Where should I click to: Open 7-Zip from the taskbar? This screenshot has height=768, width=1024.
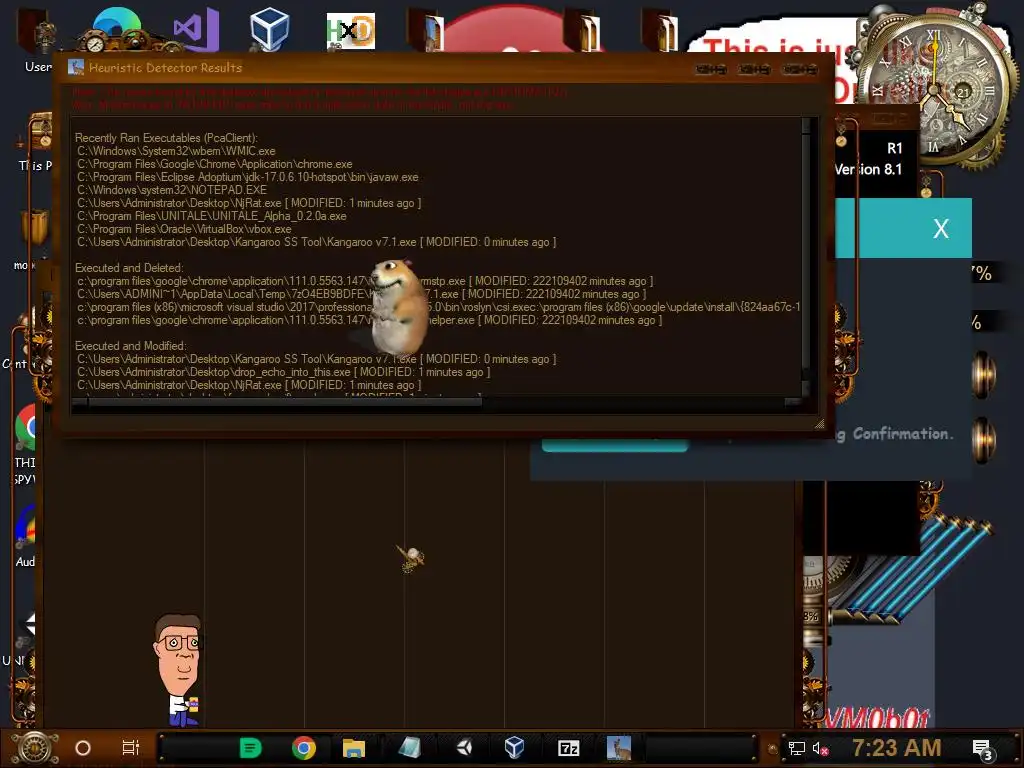click(569, 748)
